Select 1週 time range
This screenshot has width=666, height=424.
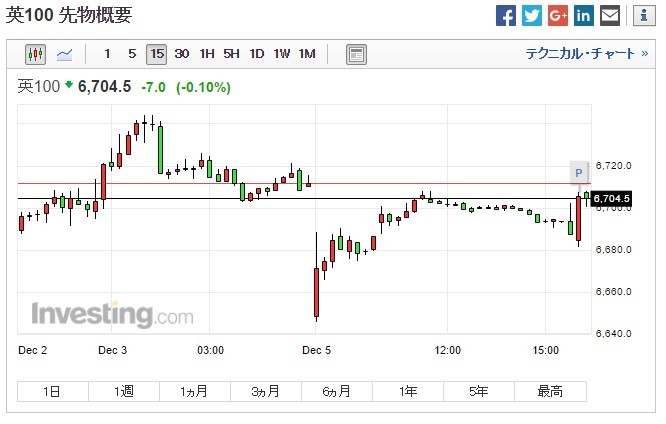(x=124, y=391)
